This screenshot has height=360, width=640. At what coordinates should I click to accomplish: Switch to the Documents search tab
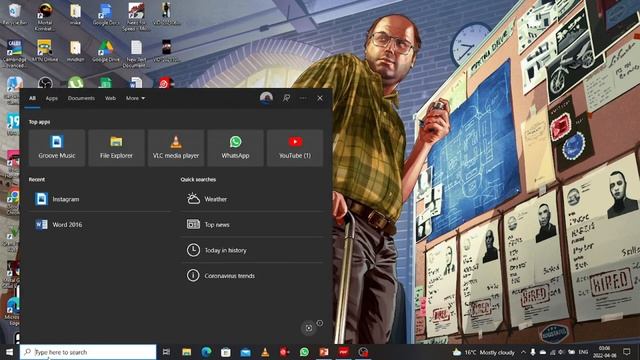pos(81,98)
